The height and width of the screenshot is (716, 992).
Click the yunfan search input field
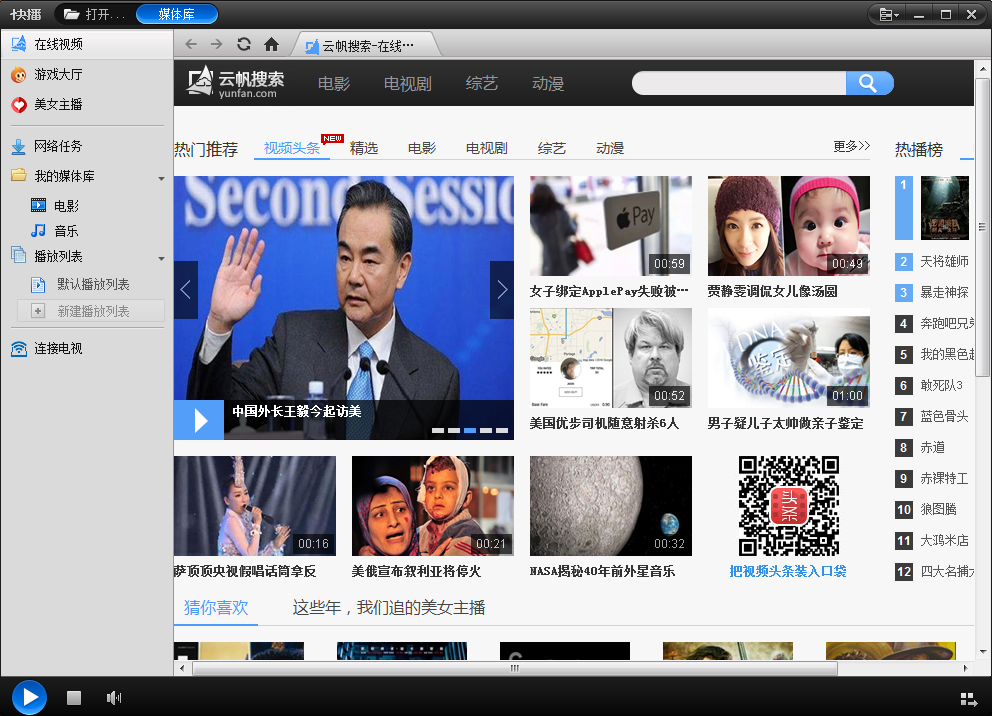pyautogui.click(x=739, y=83)
